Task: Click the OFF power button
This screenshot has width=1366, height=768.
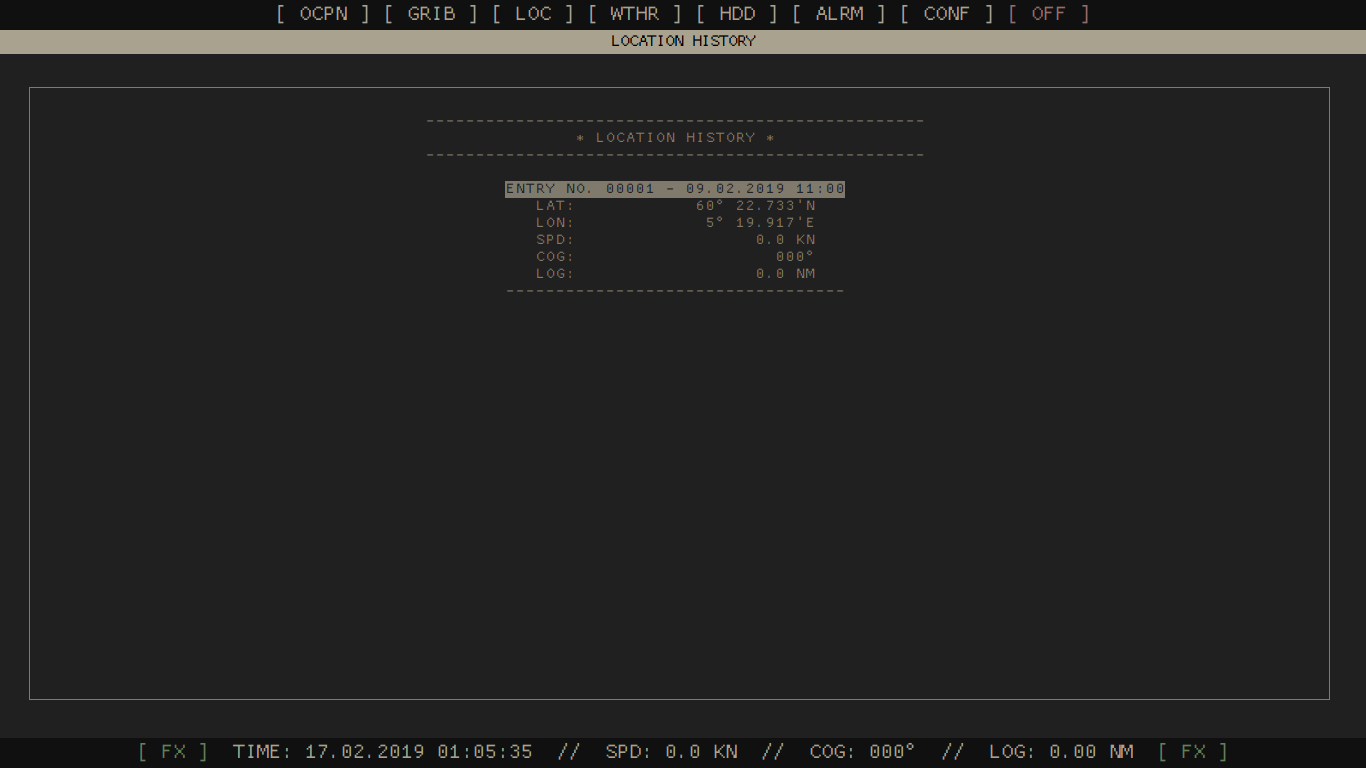Action: coord(1049,14)
